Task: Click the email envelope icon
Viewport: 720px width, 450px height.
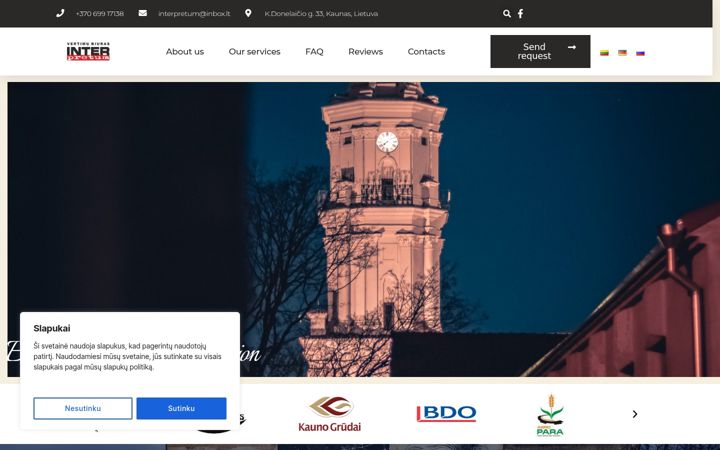Action: [143, 13]
